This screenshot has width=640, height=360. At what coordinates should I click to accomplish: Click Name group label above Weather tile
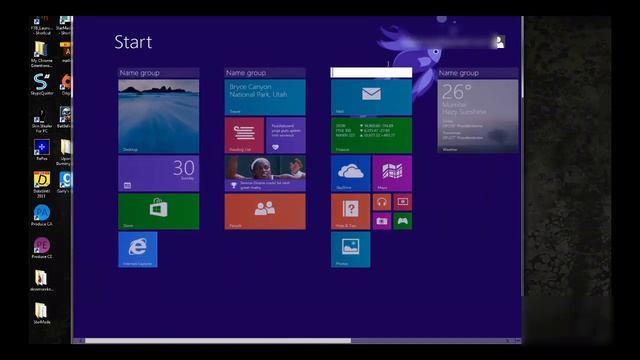pyautogui.click(x=478, y=73)
